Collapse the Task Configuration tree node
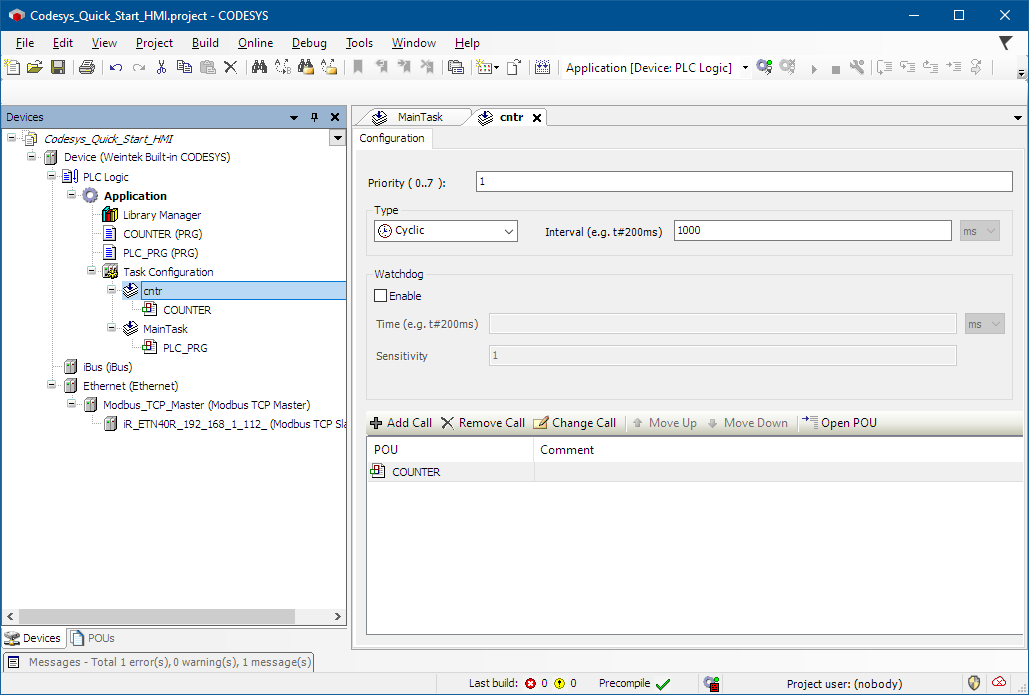Viewport: 1029px width, 695px height. pos(91,270)
